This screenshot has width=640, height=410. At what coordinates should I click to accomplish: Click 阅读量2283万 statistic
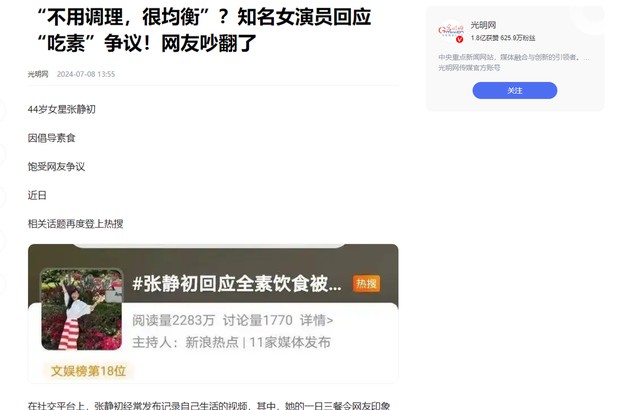click(x=173, y=321)
